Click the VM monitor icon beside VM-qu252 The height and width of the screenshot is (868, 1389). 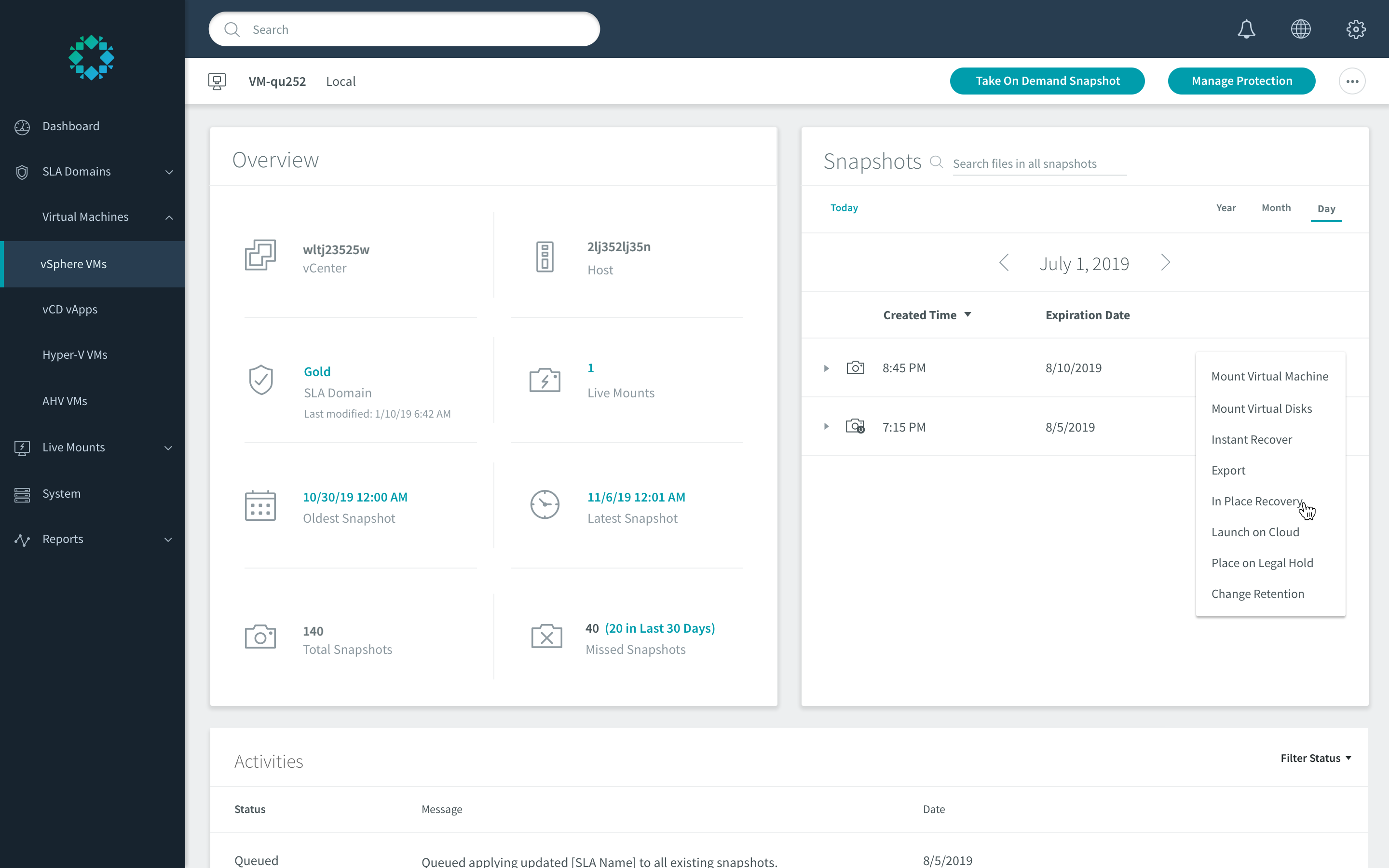(x=217, y=81)
